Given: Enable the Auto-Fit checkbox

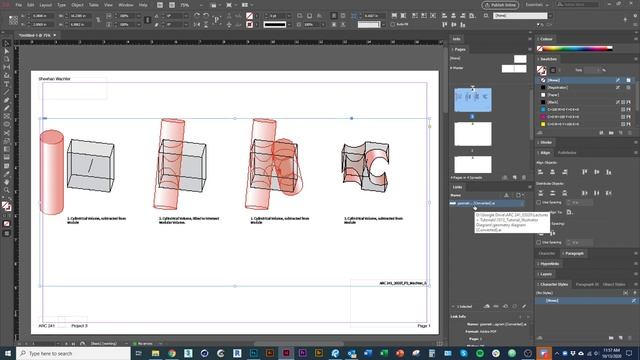Looking at the screenshot, I should [393, 24].
